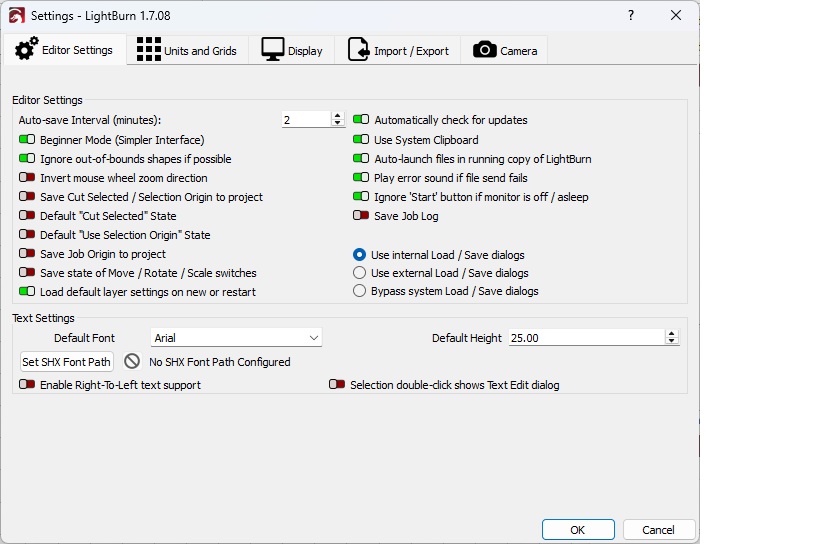Enable Invert mouse wheel zoom direction
Image resolution: width=819 pixels, height=544 pixels.
tap(27, 178)
